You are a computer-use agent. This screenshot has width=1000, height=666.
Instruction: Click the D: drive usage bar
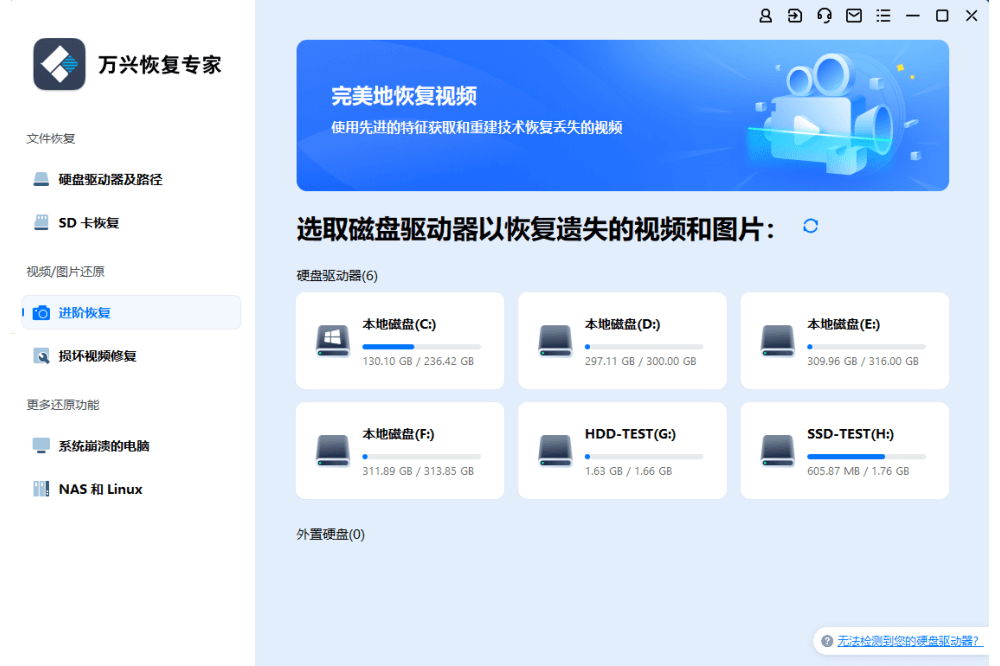(644, 346)
